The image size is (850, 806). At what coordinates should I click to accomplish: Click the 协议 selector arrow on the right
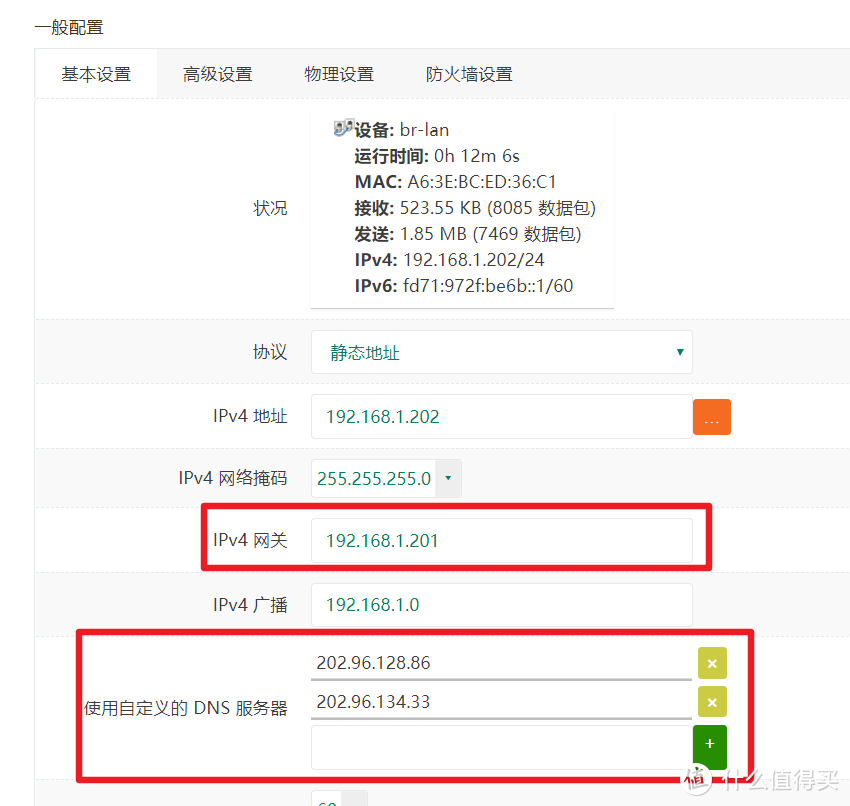[x=678, y=352]
